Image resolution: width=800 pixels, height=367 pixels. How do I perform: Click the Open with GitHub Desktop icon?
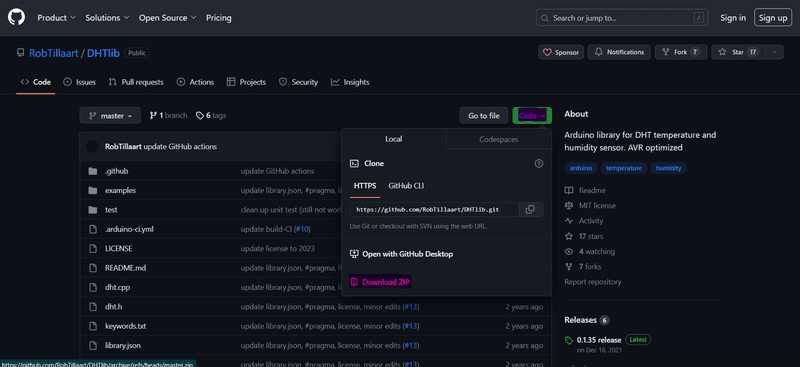point(354,254)
